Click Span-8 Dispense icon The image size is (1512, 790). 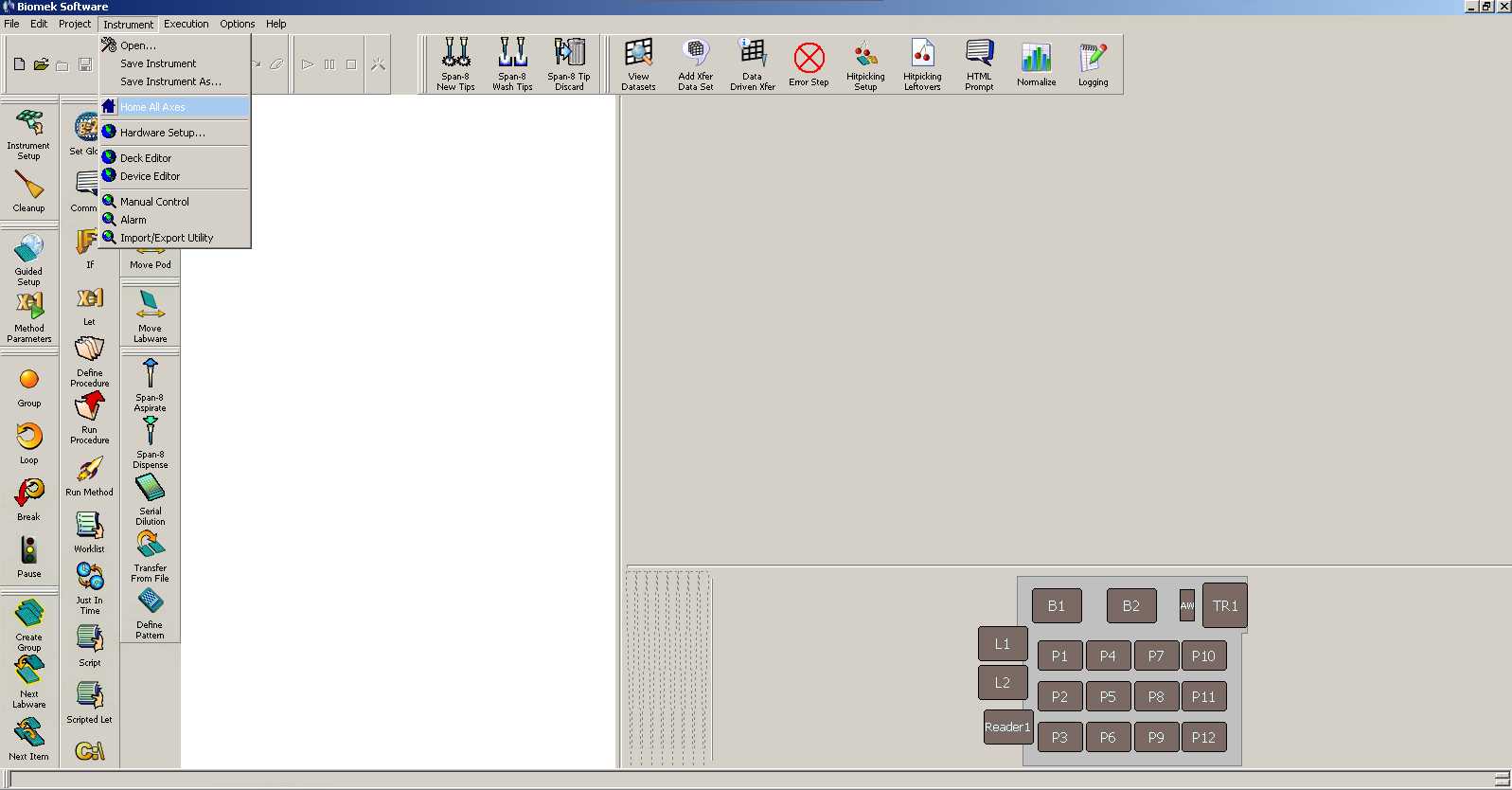[150, 443]
